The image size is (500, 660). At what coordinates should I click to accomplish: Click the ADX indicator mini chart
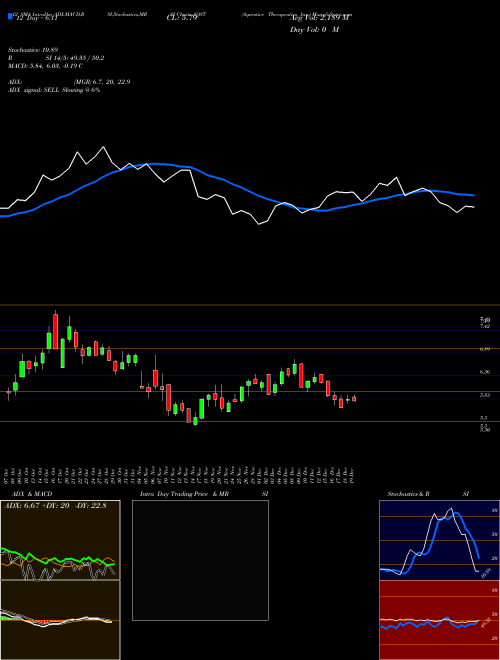tap(60, 540)
